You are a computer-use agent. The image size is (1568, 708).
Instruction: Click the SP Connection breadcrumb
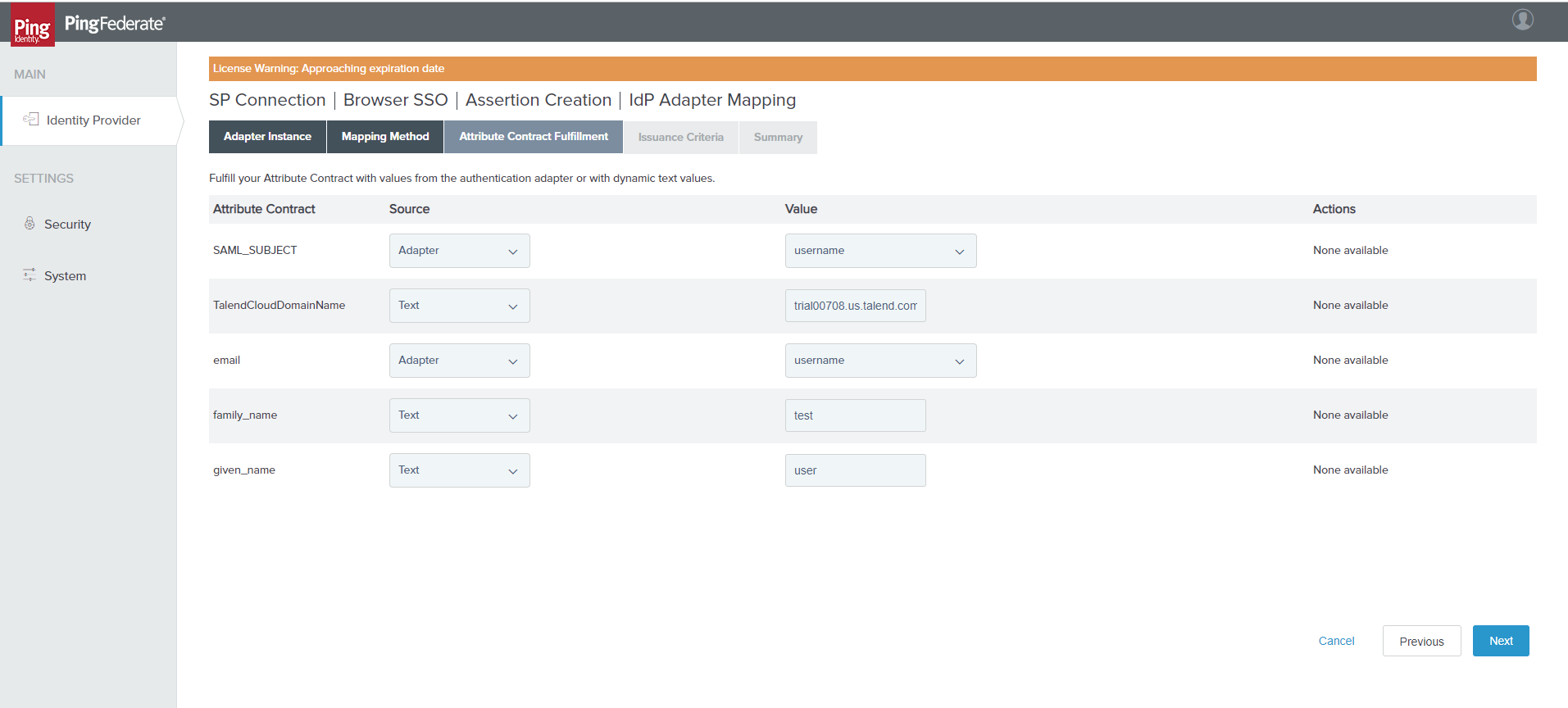click(x=267, y=100)
